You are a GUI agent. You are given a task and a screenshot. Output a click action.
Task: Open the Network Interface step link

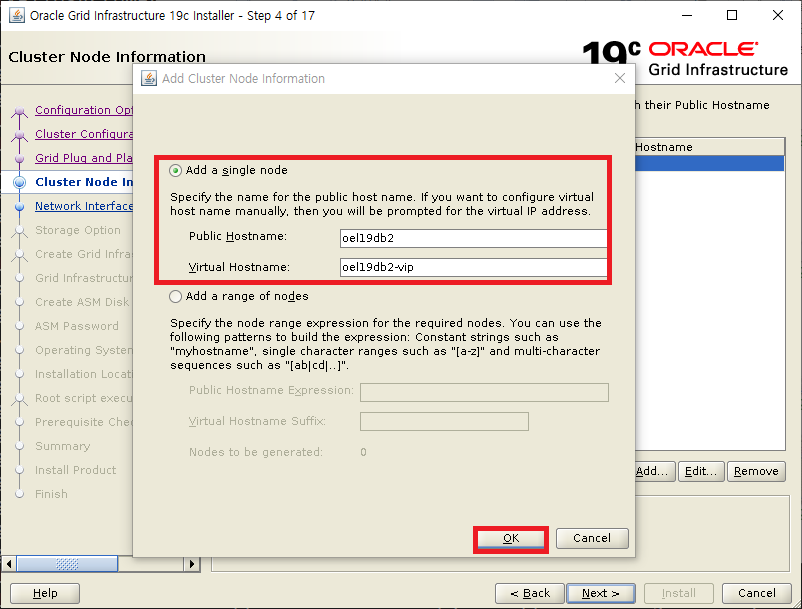pos(84,206)
